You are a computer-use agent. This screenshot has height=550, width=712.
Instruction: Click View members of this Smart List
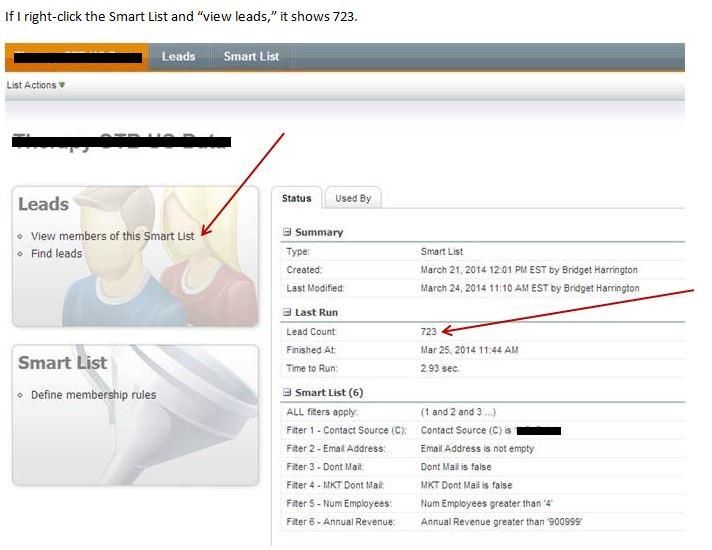[112, 236]
